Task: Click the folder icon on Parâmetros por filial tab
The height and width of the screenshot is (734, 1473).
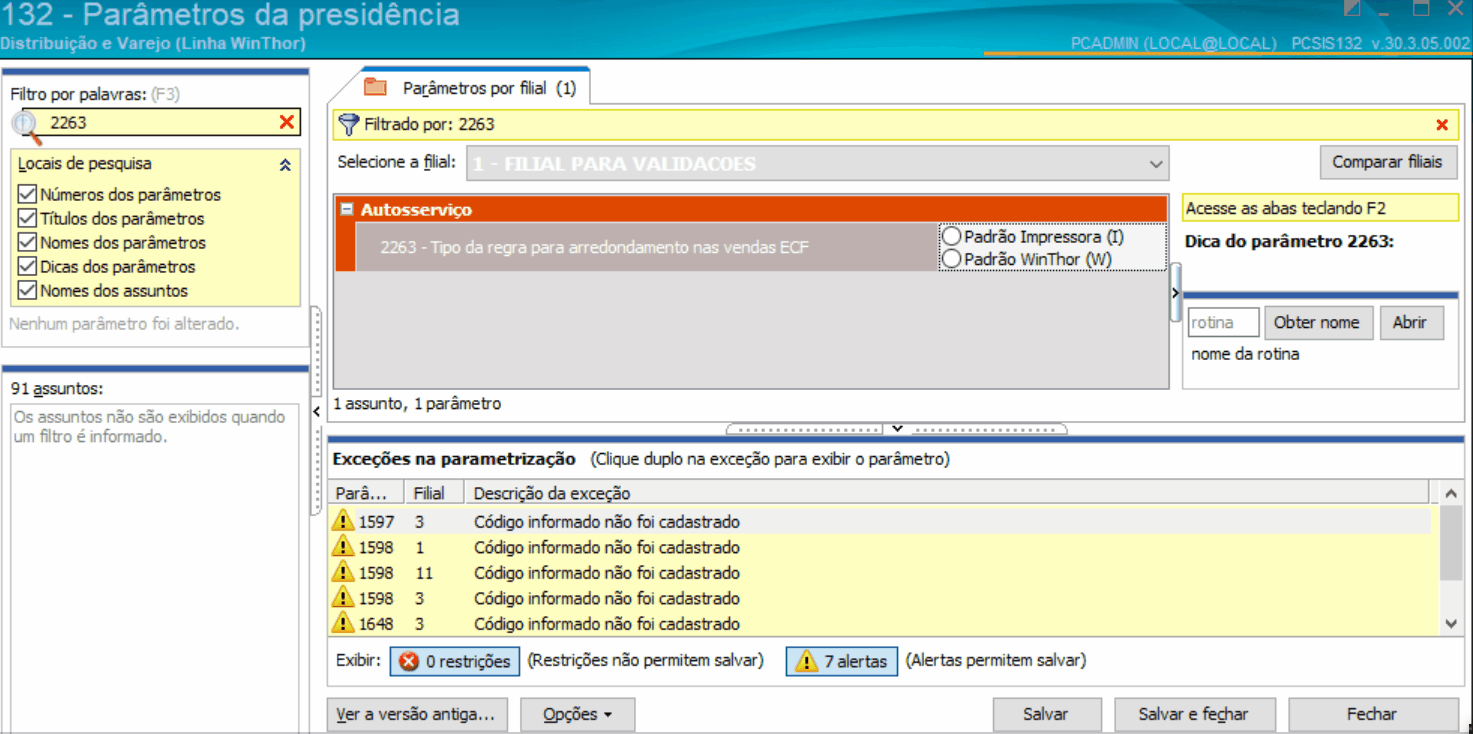Action: 375,87
